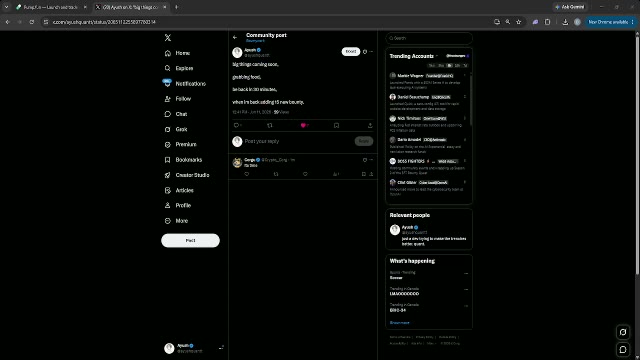
Task: Open Chrome downloads icon
Action: [x=565, y=22]
